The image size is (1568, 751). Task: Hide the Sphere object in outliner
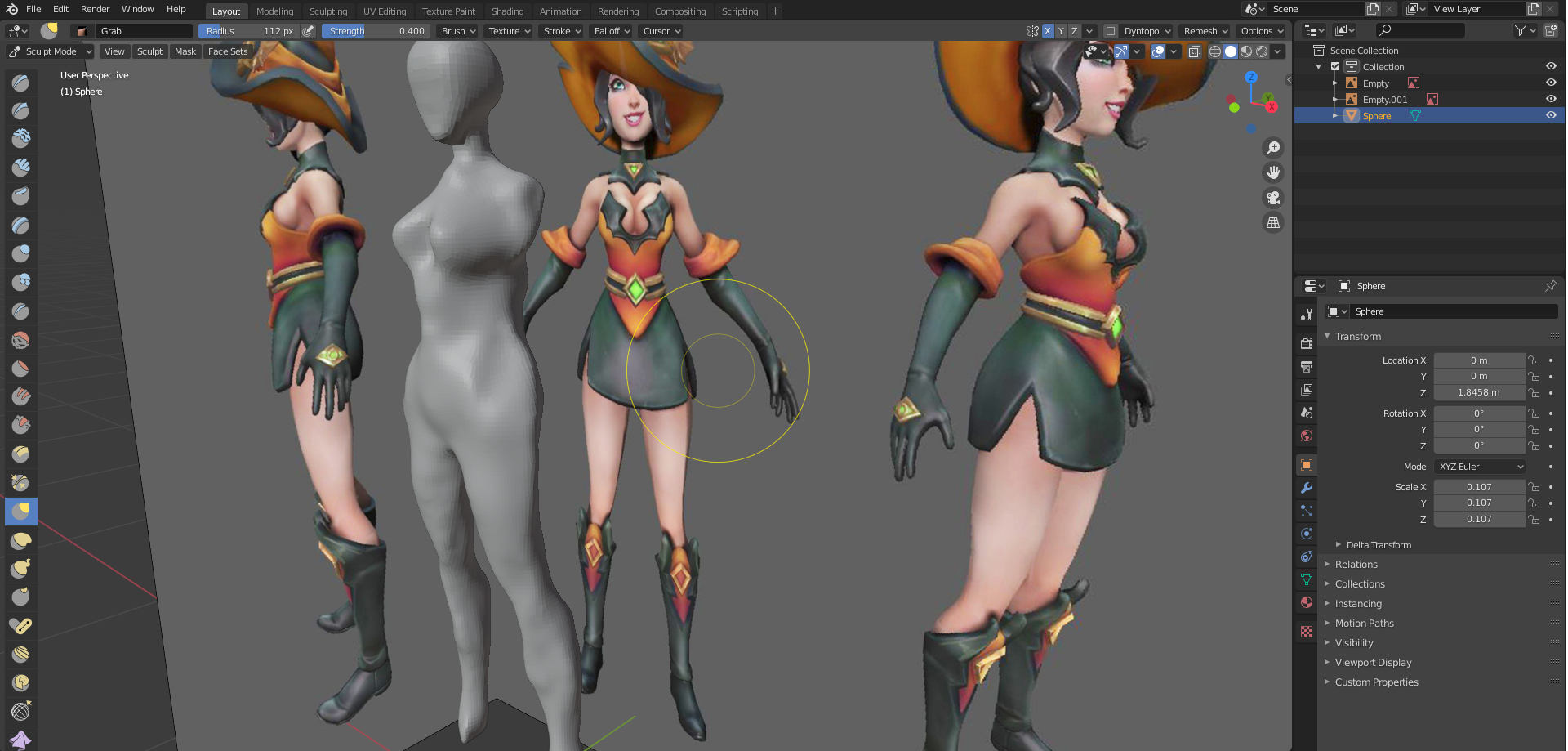[x=1550, y=115]
